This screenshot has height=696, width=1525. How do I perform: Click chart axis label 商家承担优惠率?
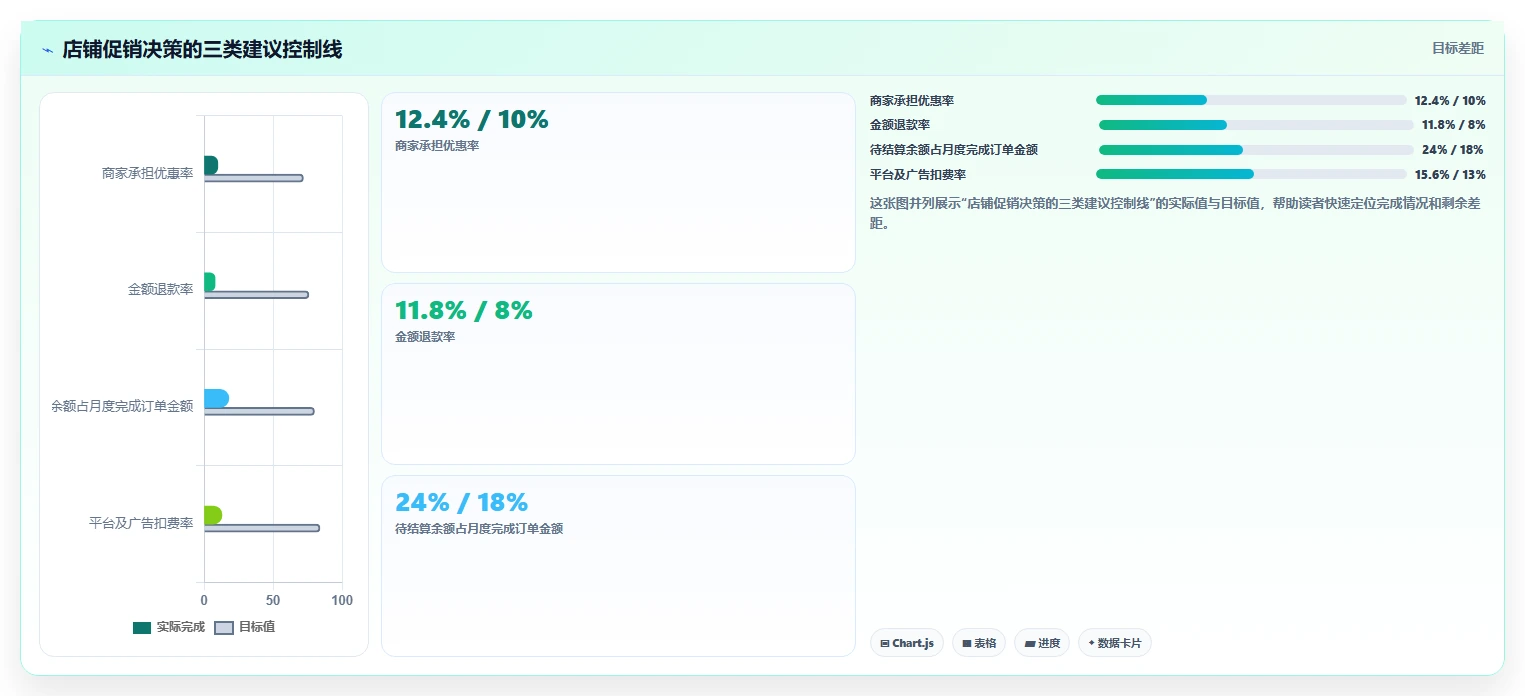pyautogui.click(x=147, y=173)
